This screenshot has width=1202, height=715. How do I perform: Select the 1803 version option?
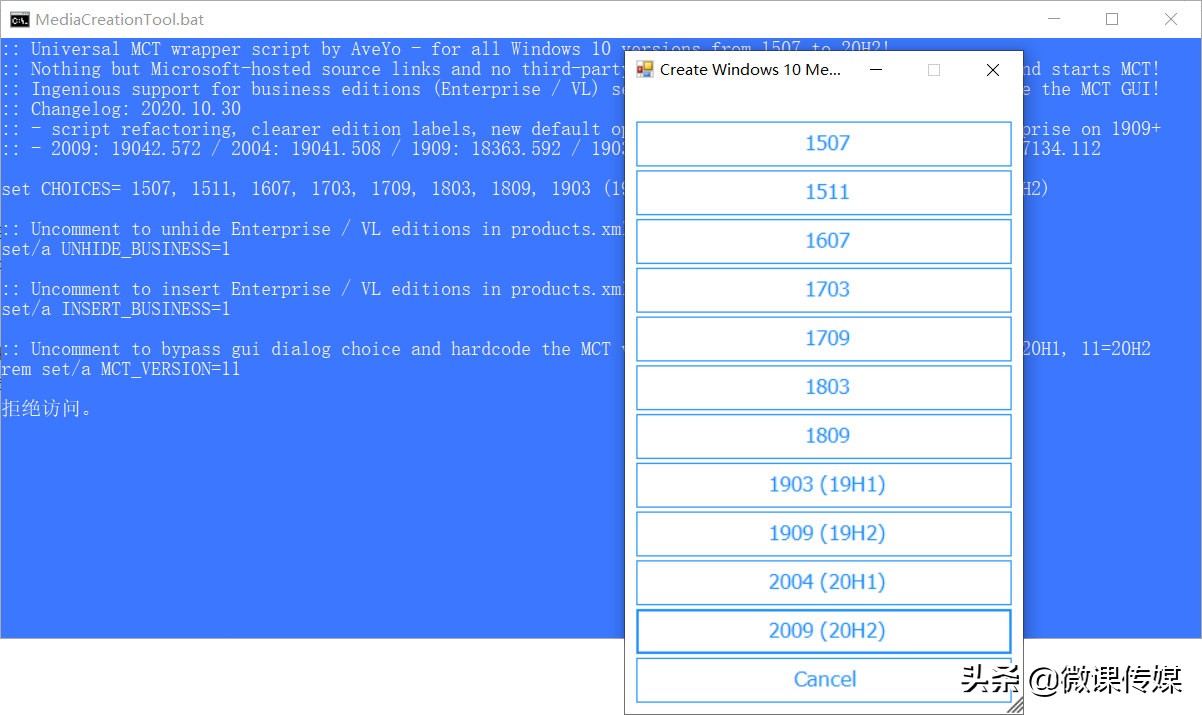(x=824, y=387)
